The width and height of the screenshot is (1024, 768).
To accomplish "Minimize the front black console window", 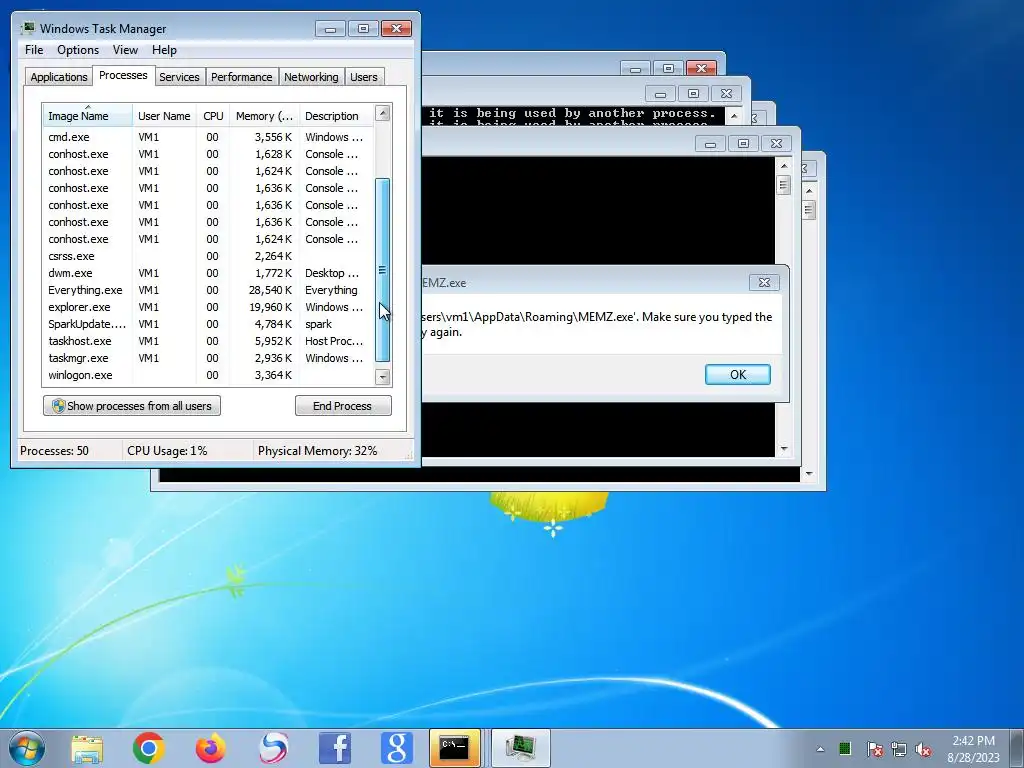I will point(710,143).
